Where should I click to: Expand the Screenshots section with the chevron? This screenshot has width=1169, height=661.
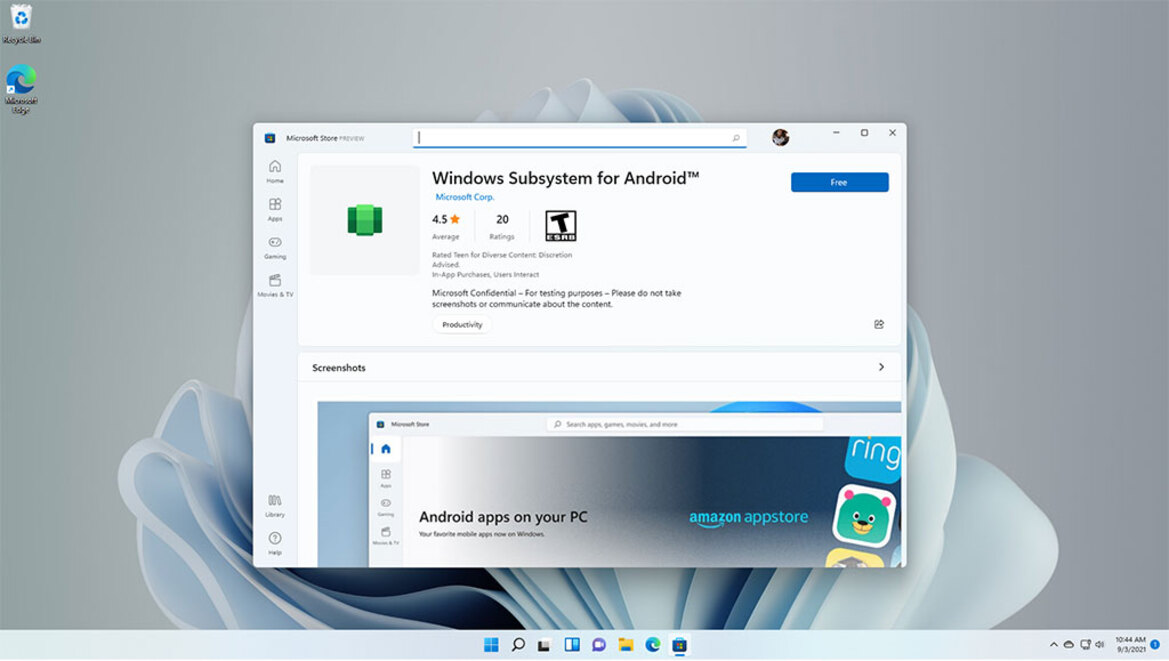pos(881,367)
